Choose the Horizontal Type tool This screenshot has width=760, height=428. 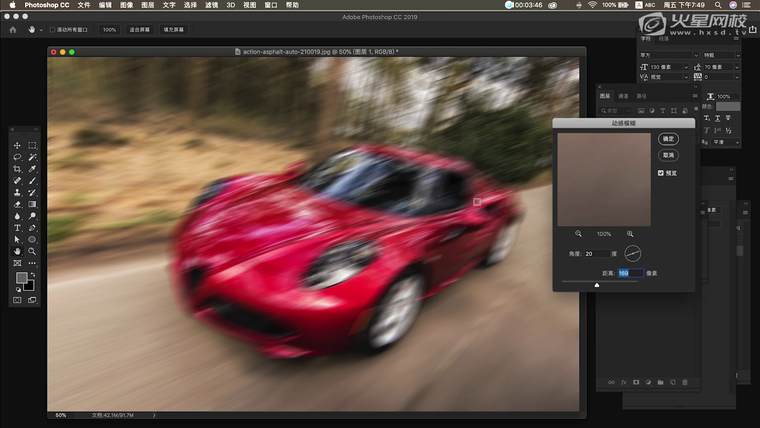pos(17,228)
